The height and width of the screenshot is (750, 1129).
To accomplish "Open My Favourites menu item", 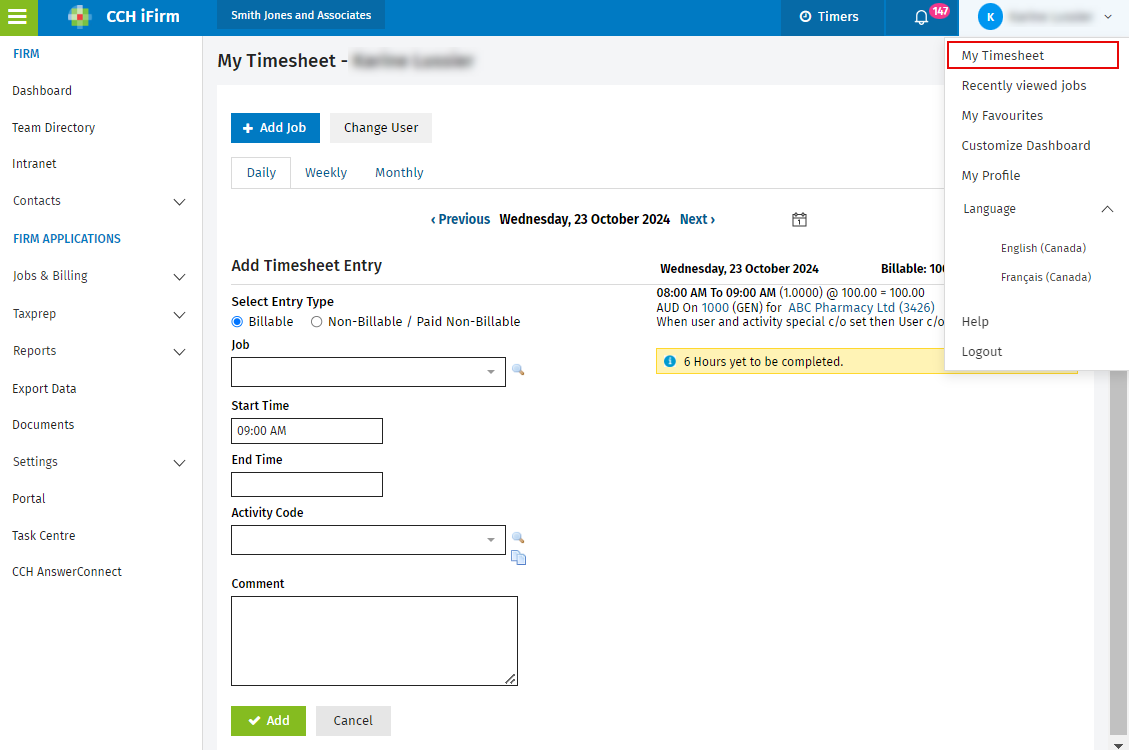I will (x=1002, y=116).
